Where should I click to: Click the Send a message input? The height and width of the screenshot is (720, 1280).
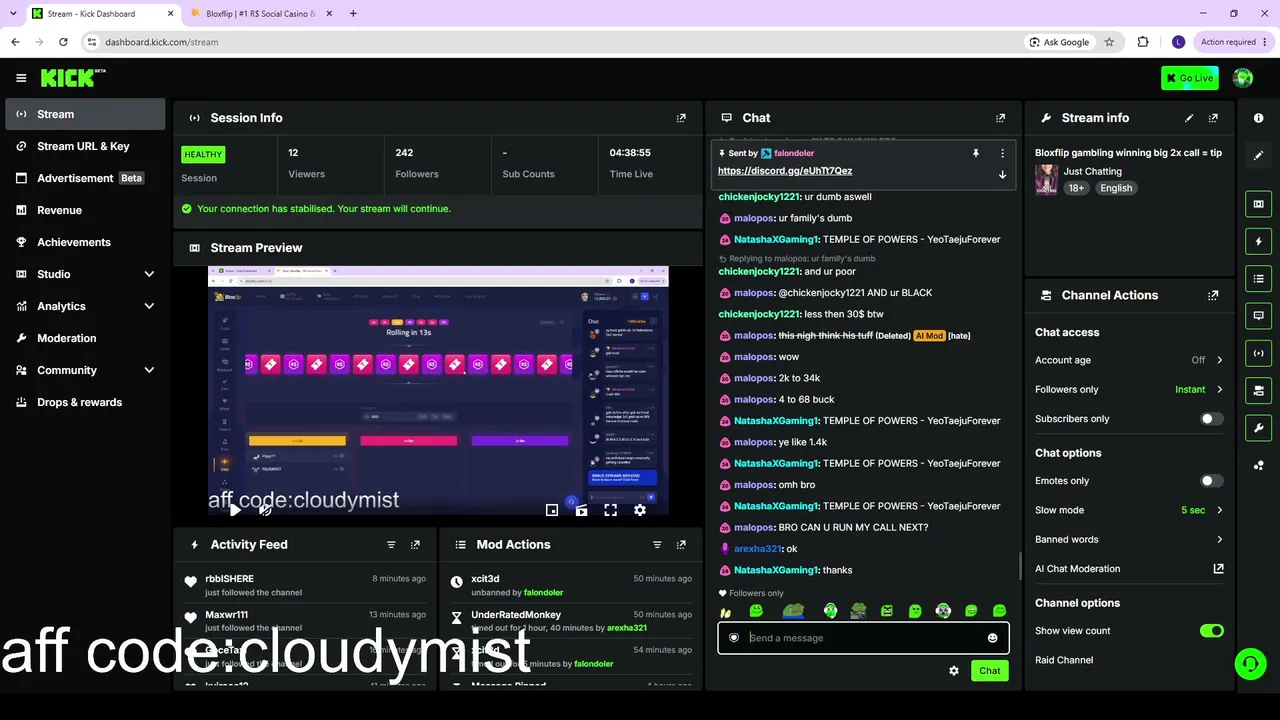click(x=863, y=638)
